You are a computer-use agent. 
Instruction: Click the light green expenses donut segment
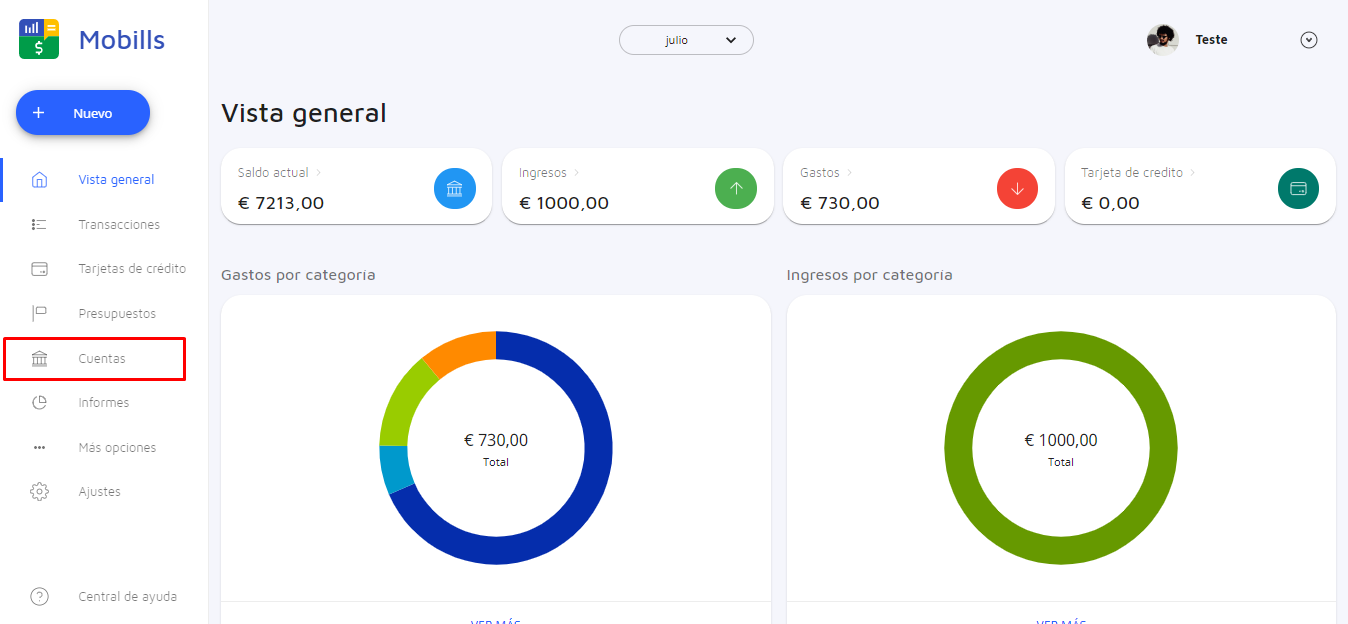[401, 402]
